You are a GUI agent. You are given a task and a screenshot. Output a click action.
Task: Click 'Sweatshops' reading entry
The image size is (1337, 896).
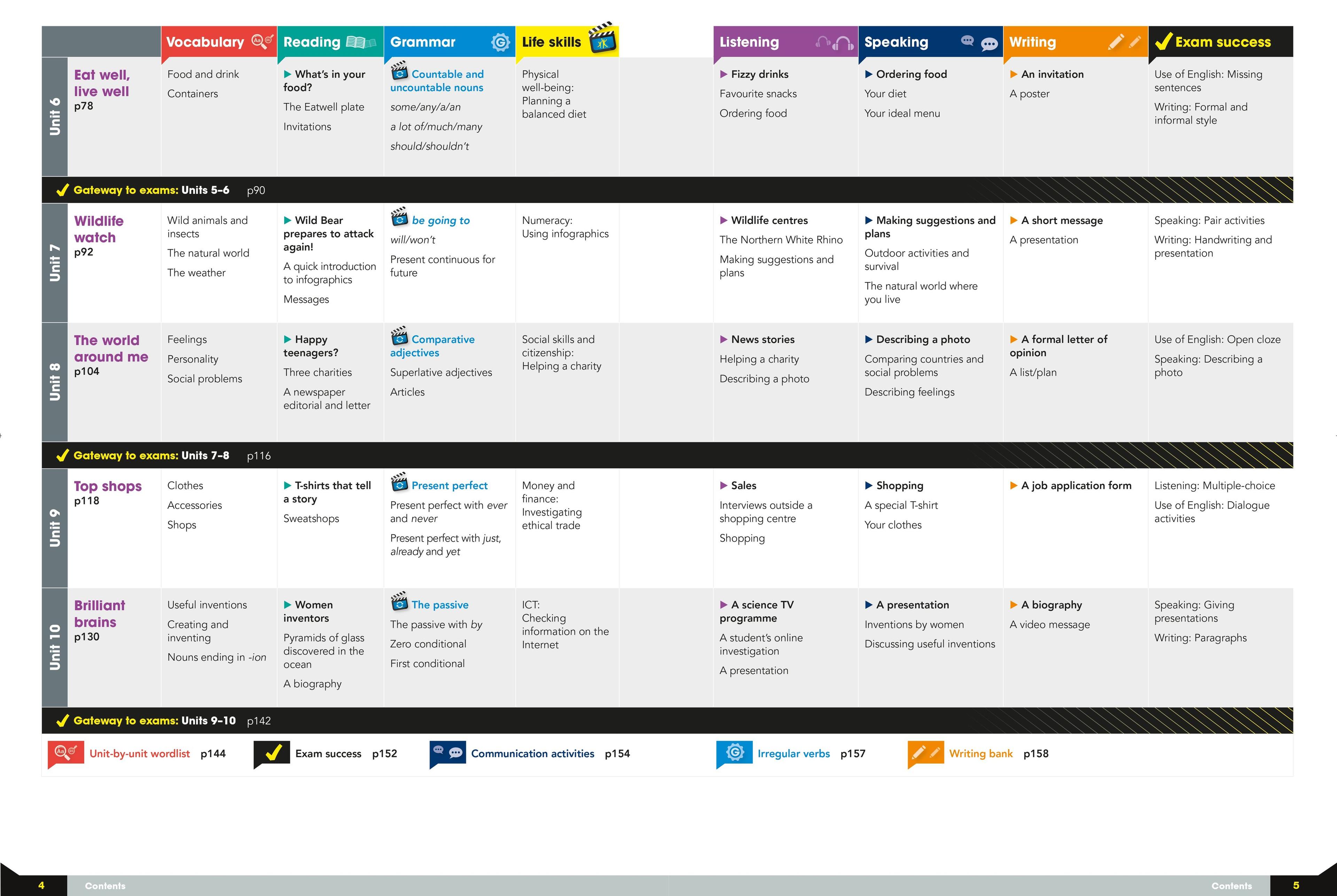pyautogui.click(x=311, y=519)
